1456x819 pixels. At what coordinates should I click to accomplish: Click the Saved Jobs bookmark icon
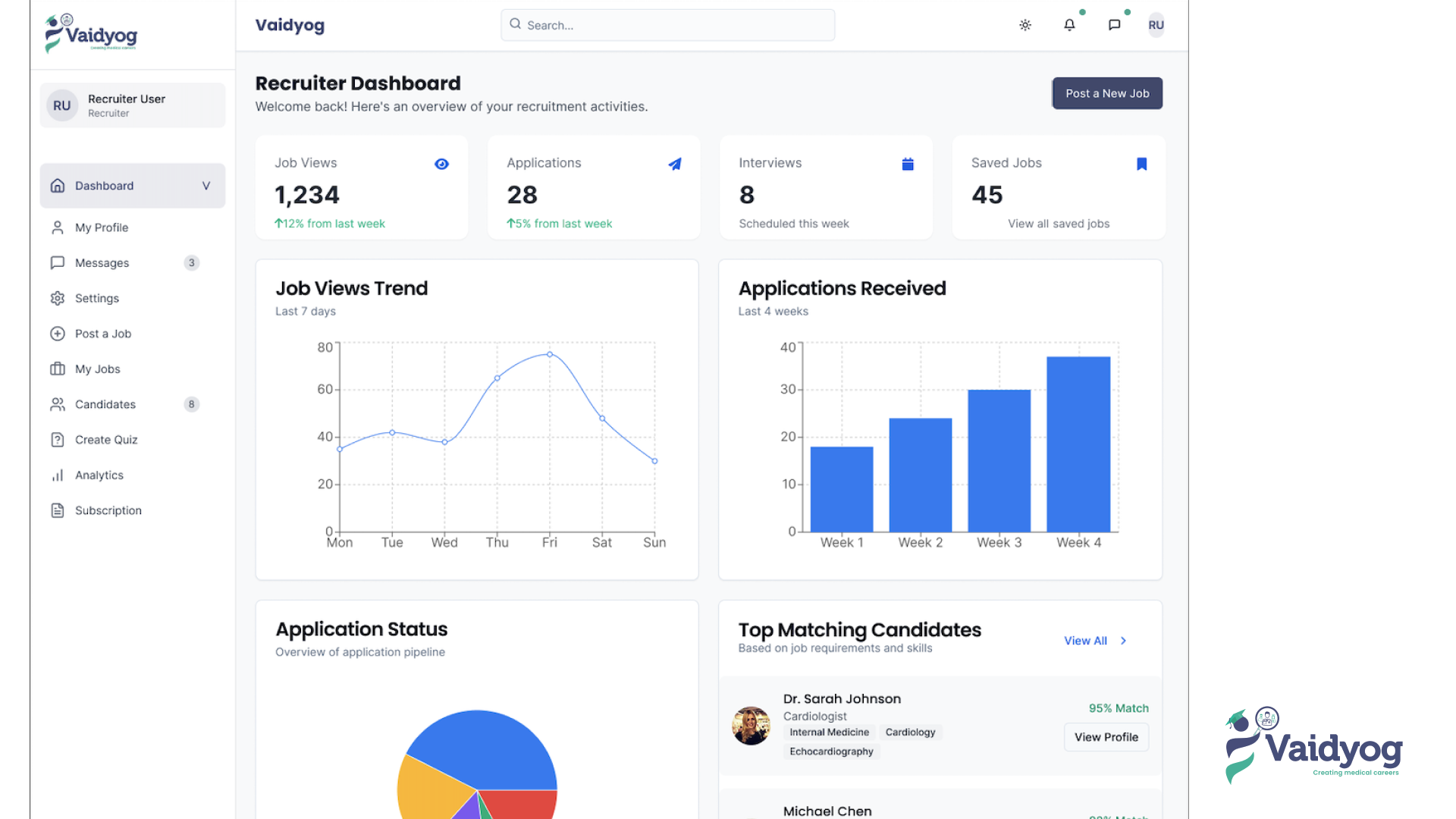(x=1142, y=164)
